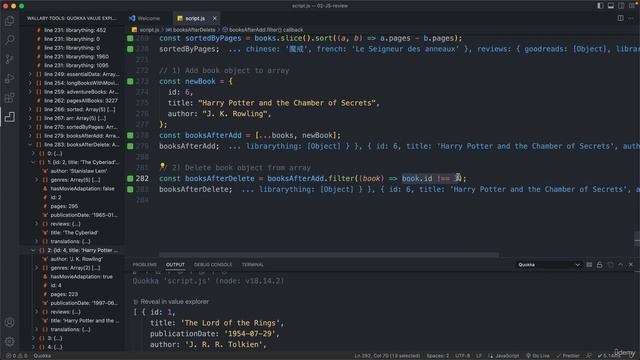Click the Quokka green indicator on line 282
640x360 pixels.
point(130,178)
